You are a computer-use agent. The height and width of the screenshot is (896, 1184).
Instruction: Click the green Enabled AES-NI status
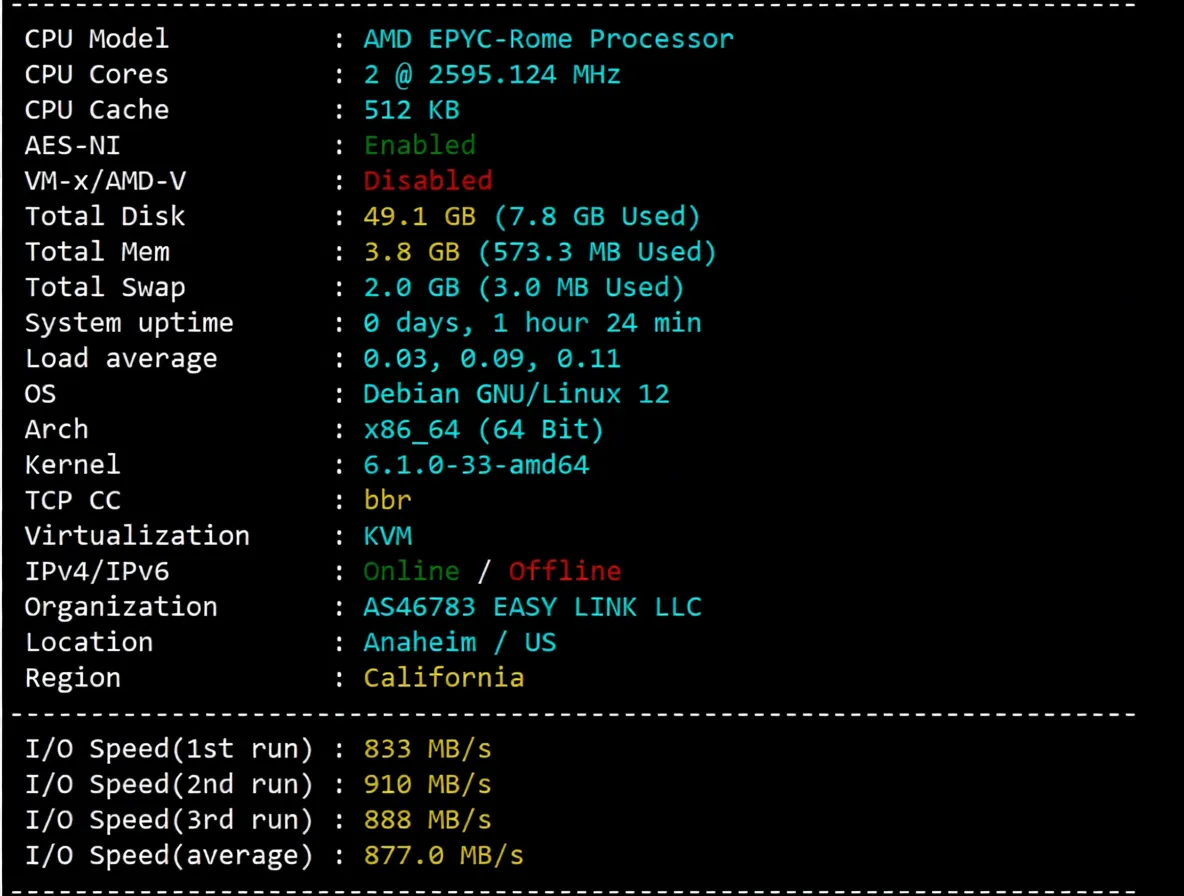click(x=419, y=146)
